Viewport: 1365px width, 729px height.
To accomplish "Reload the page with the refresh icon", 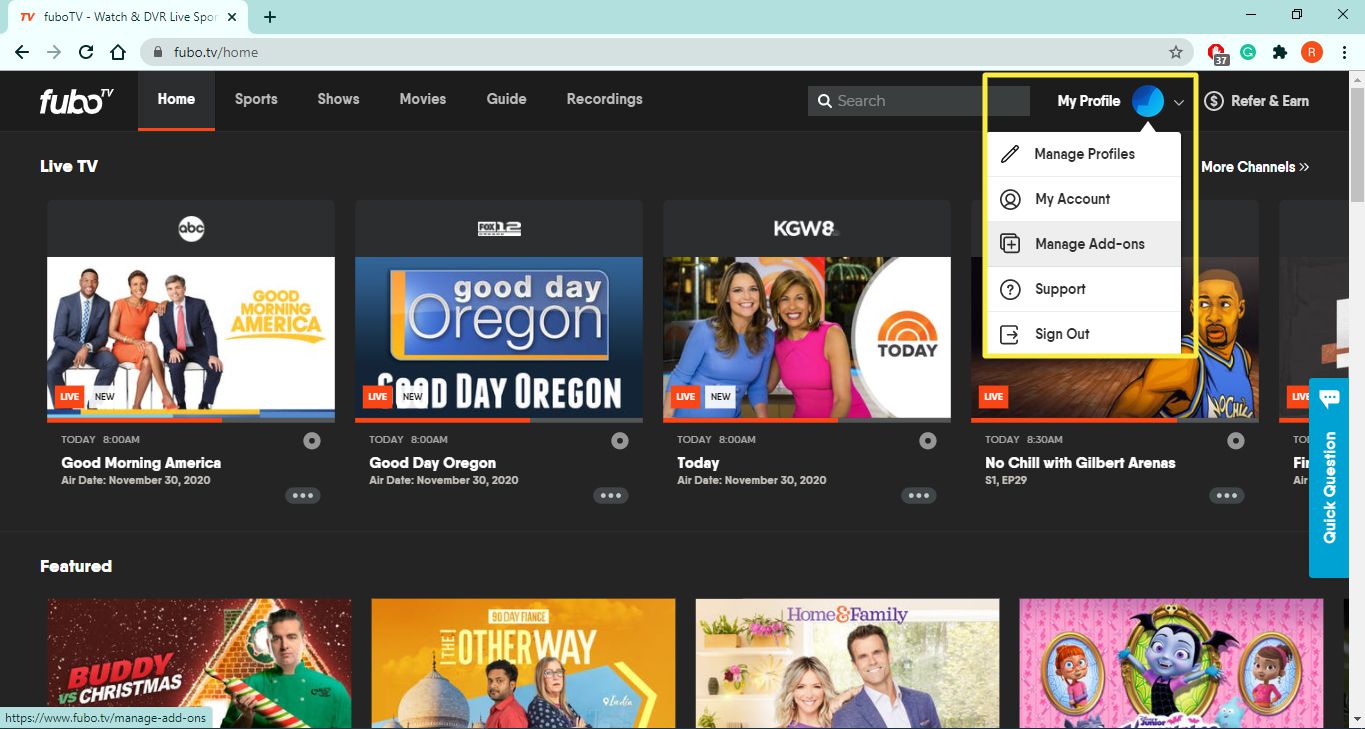I will pyautogui.click(x=86, y=52).
